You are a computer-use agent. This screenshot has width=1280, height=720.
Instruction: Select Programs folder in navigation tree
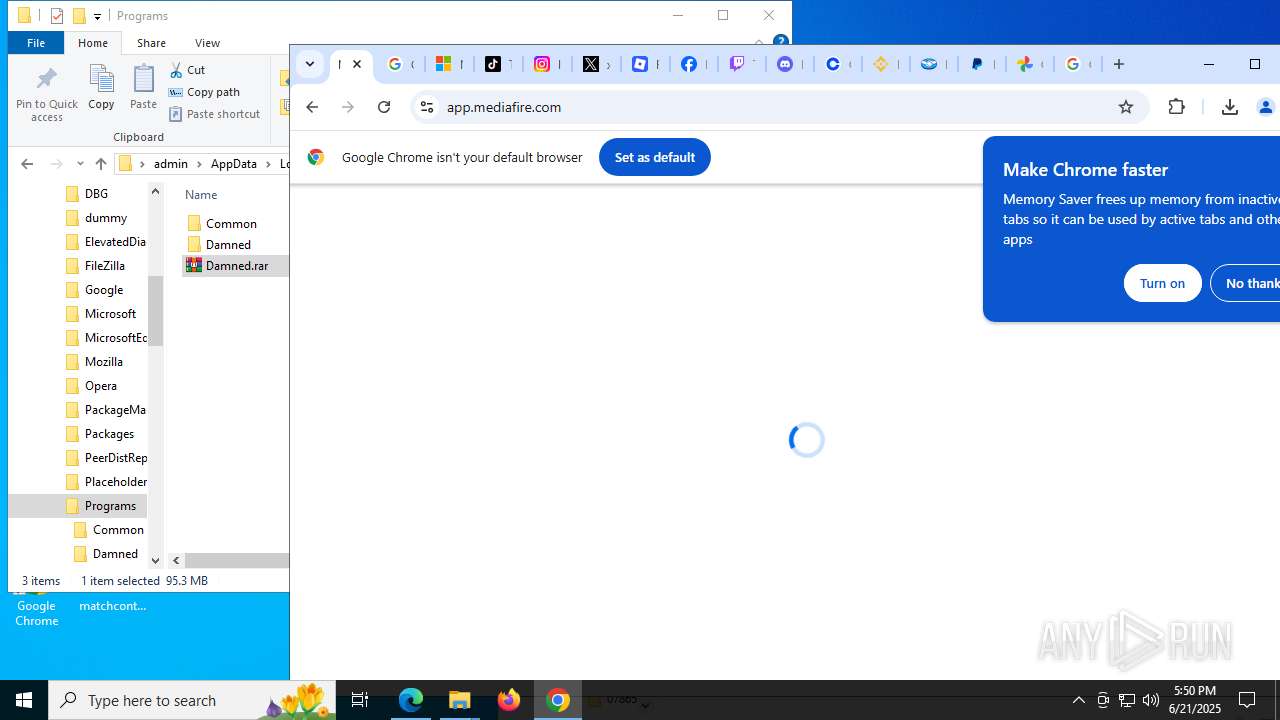pos(110,506)
